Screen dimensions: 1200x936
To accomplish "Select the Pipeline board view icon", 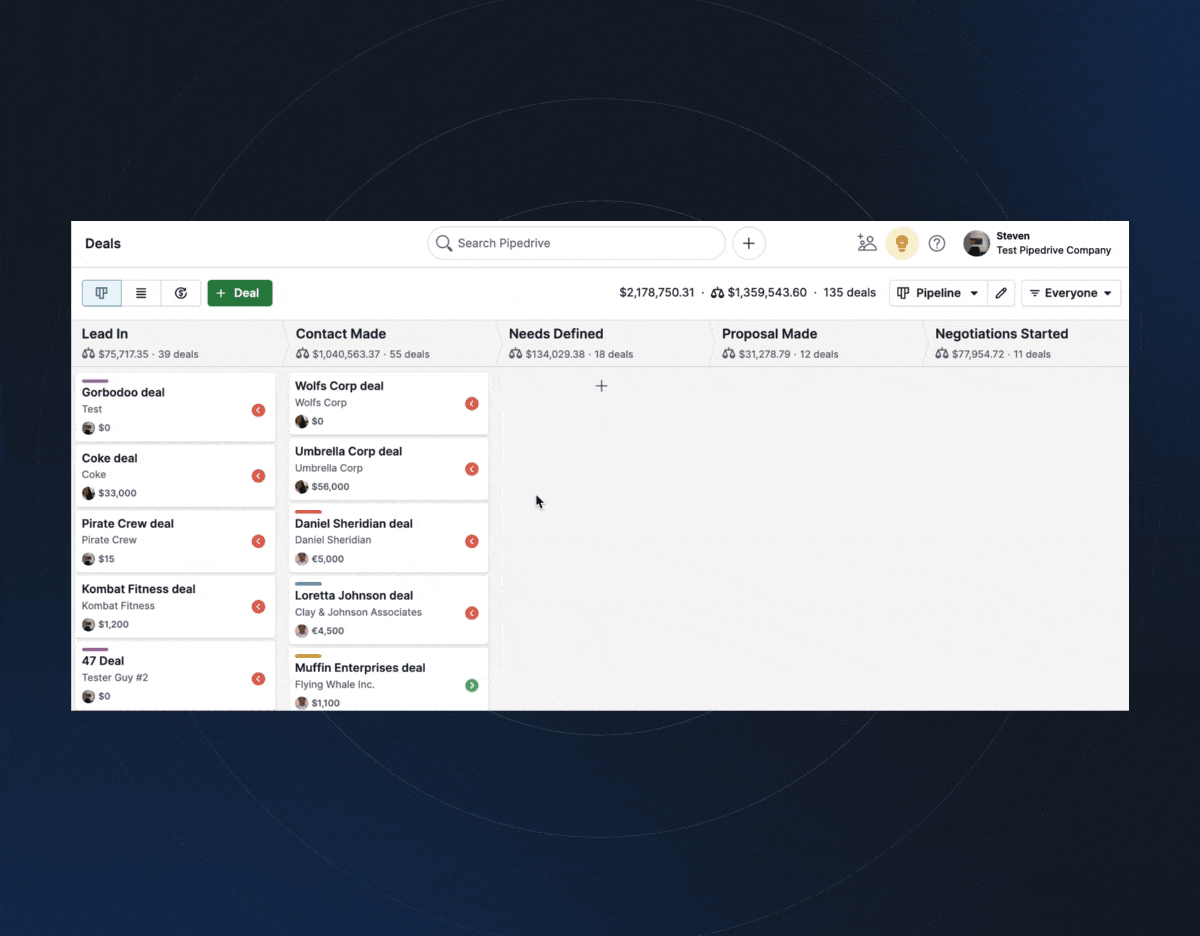I will [101, 292].
